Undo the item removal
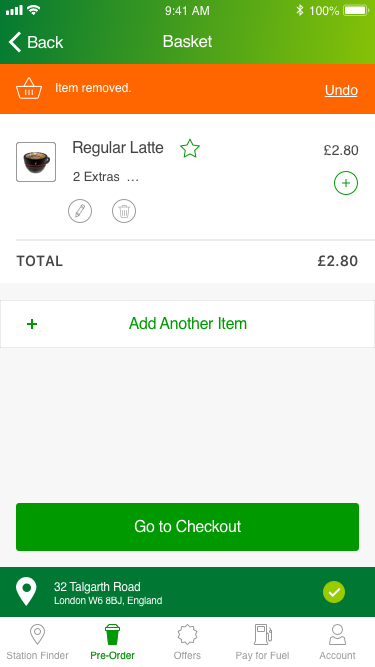The image size is (375, 667). pyautogui.click(x=341, y=90)
